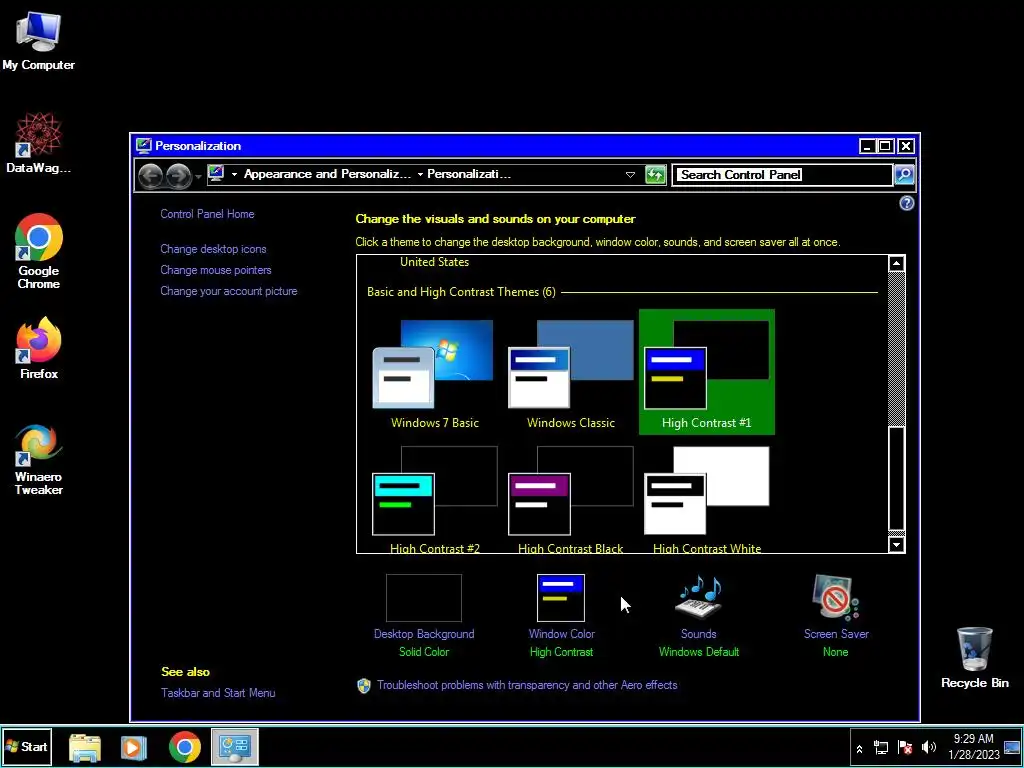
Task: Open Winaero Tweaker desktop shortcut
Action: (x=39, y=459)
